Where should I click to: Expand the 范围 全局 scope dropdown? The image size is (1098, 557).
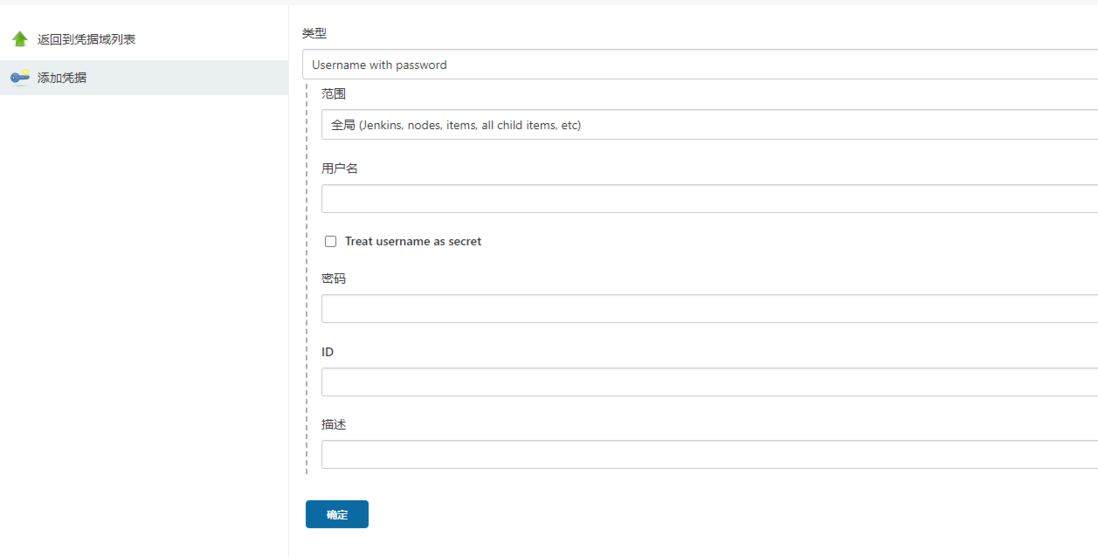tap(709, 125)
